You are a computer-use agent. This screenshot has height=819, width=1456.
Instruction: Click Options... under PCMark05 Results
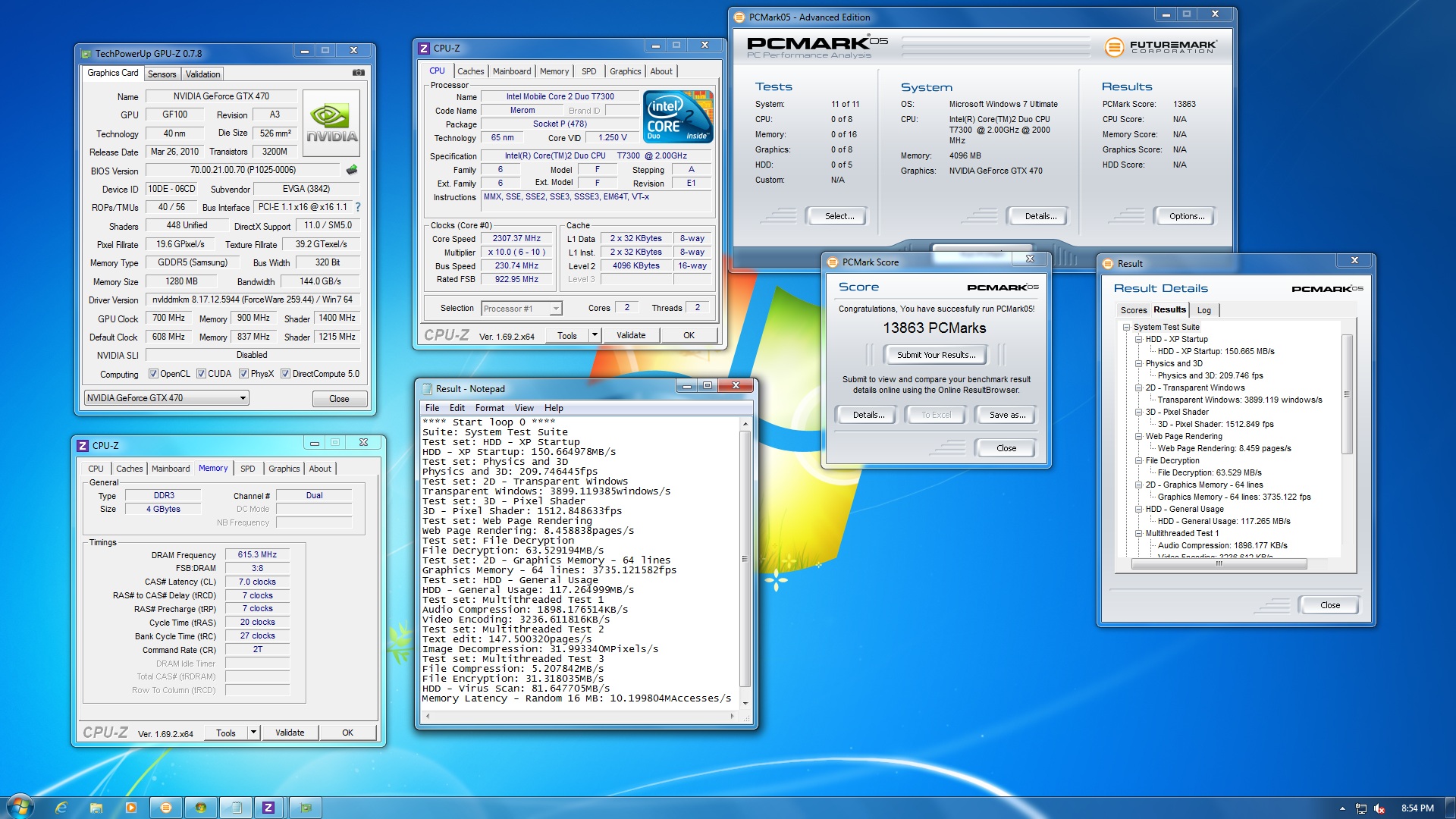pyautogui.click(x=1186, y=216)
